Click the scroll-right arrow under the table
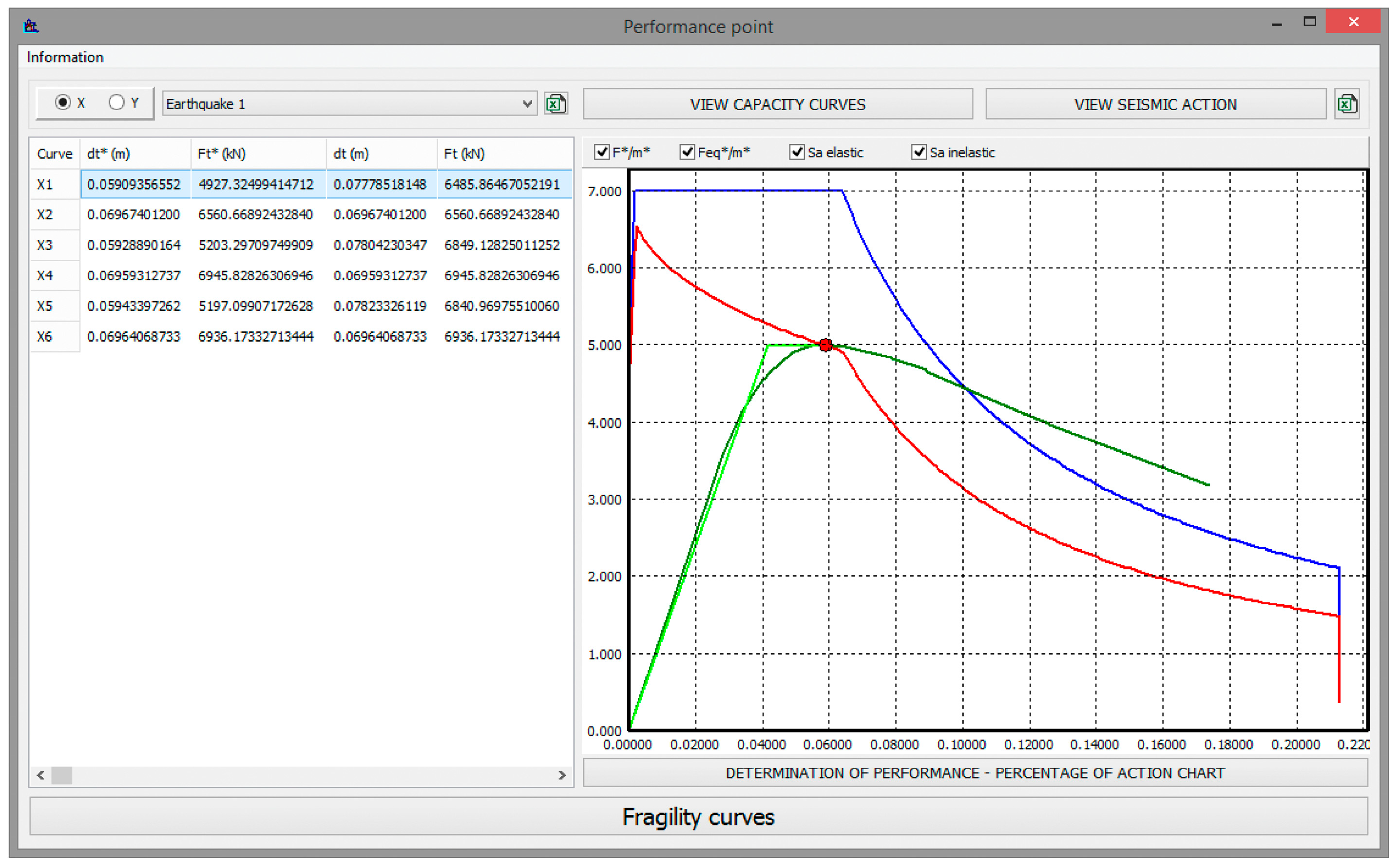 pos(562,776)
